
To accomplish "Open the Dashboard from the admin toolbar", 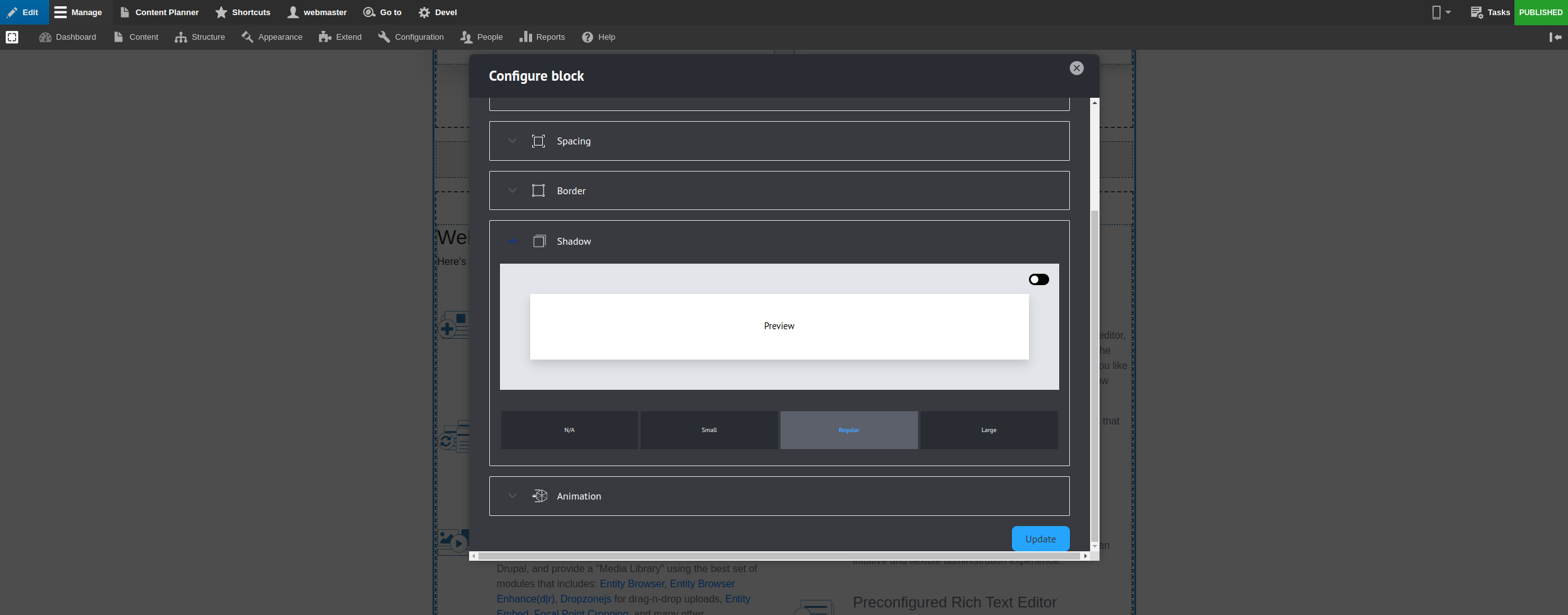I will tap(67, 37).
